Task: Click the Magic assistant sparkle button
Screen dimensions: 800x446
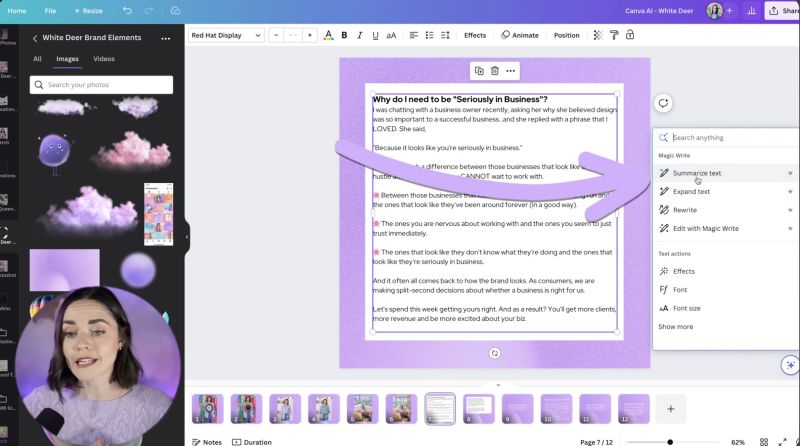Action: point(790,365)
